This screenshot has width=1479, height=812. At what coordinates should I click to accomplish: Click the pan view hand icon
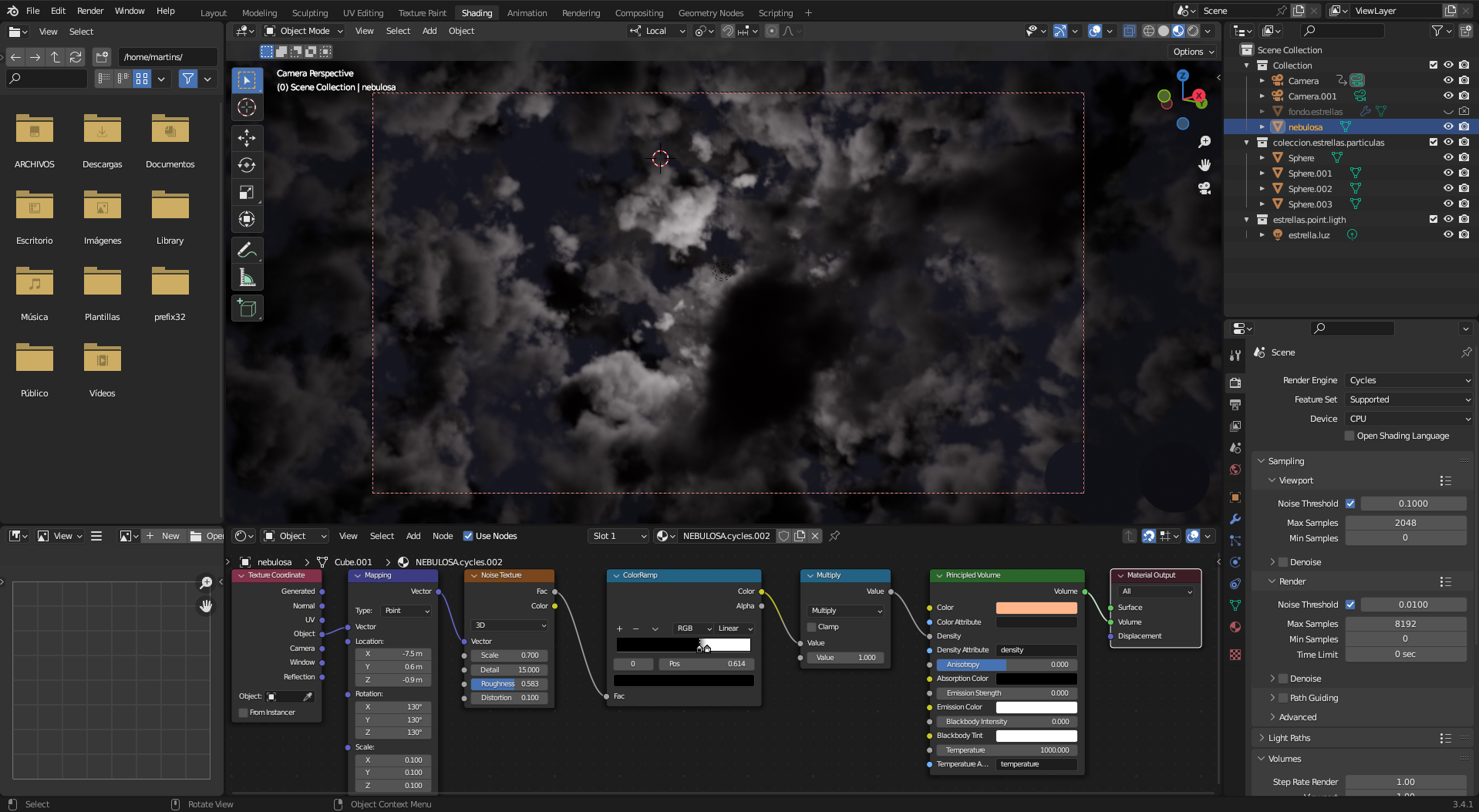1204,165
